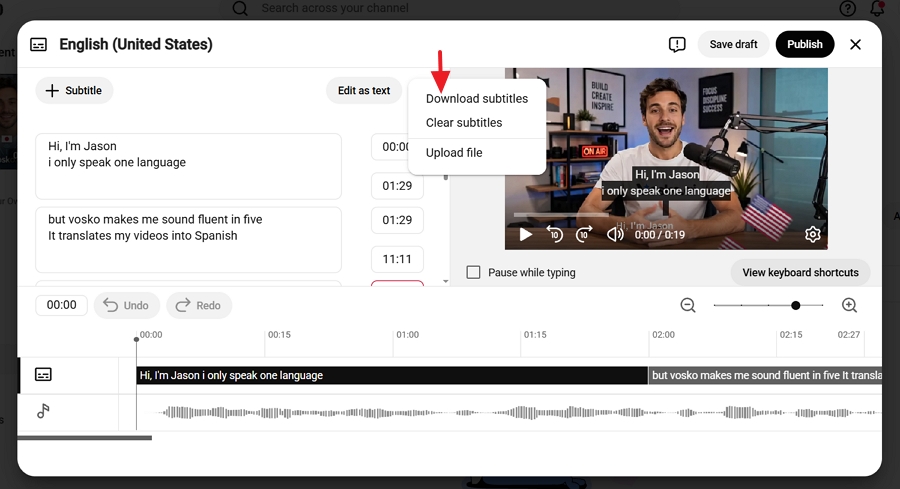The image size is (900, 489).
Task: Click the Undo button
Action: pos(126,305)
